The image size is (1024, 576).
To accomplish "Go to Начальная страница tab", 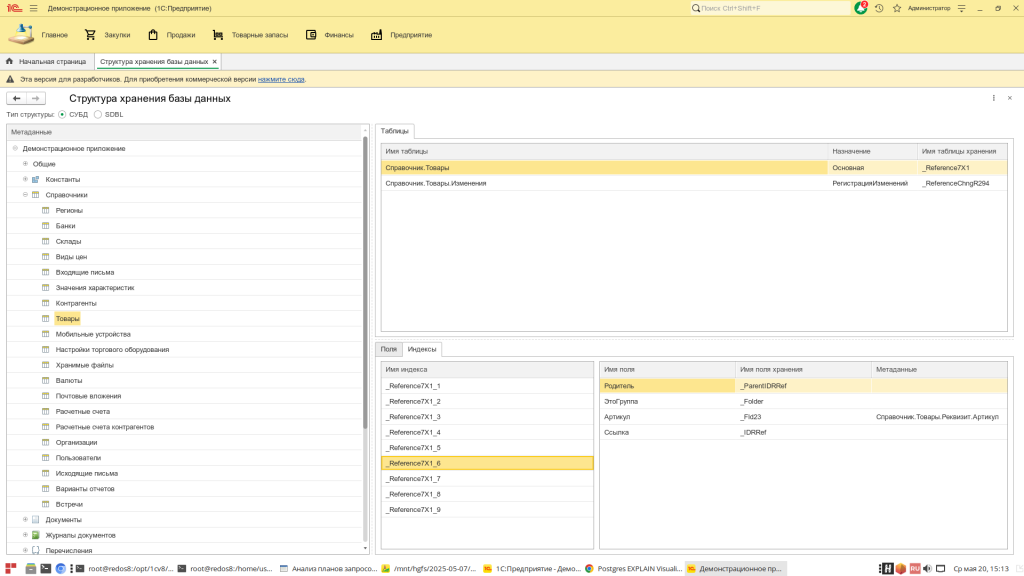I will pos(46,61).
